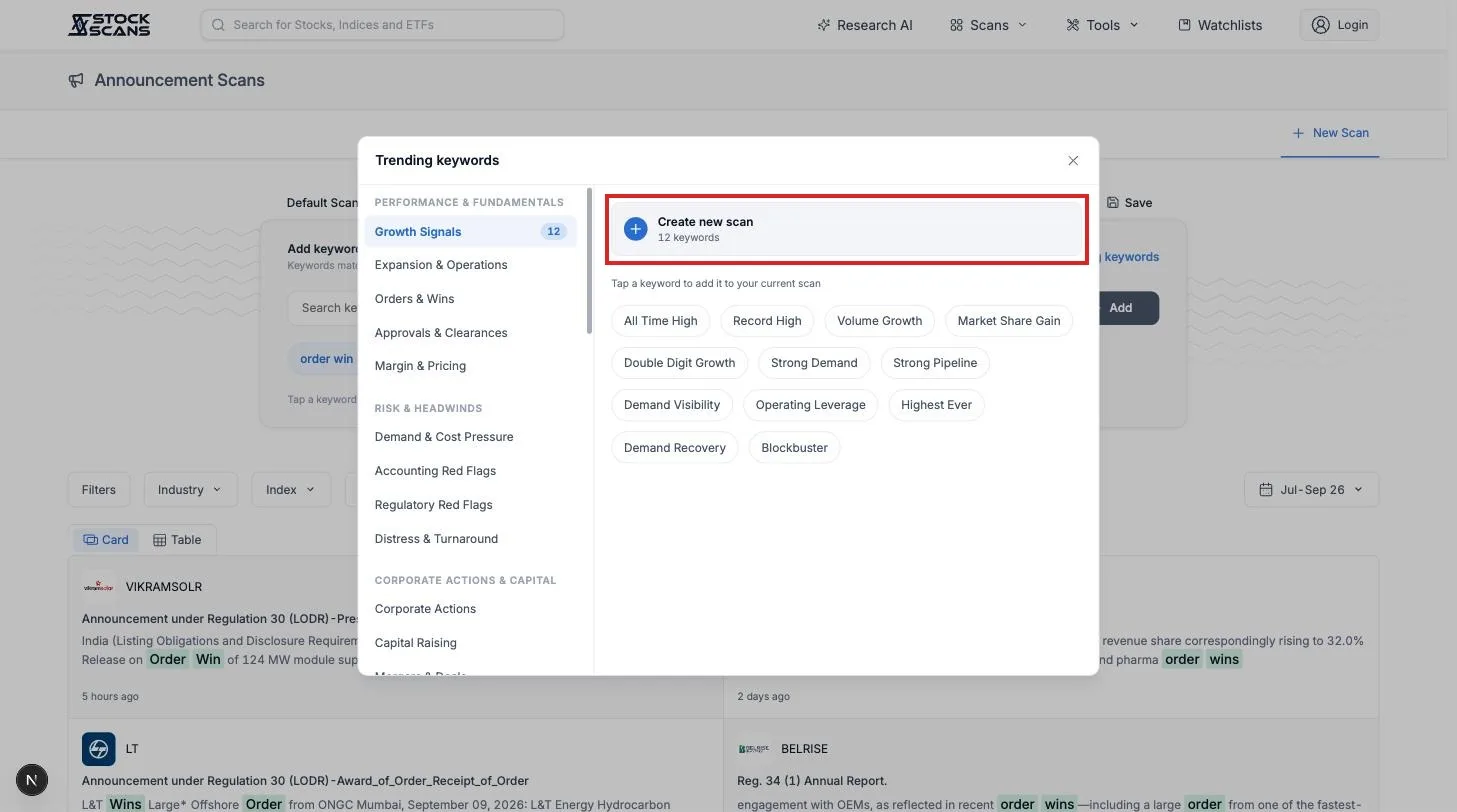Open the LT Award of Order announcement
The width and height of the screenshot is (1457, 812).
(x=305, y=781)
